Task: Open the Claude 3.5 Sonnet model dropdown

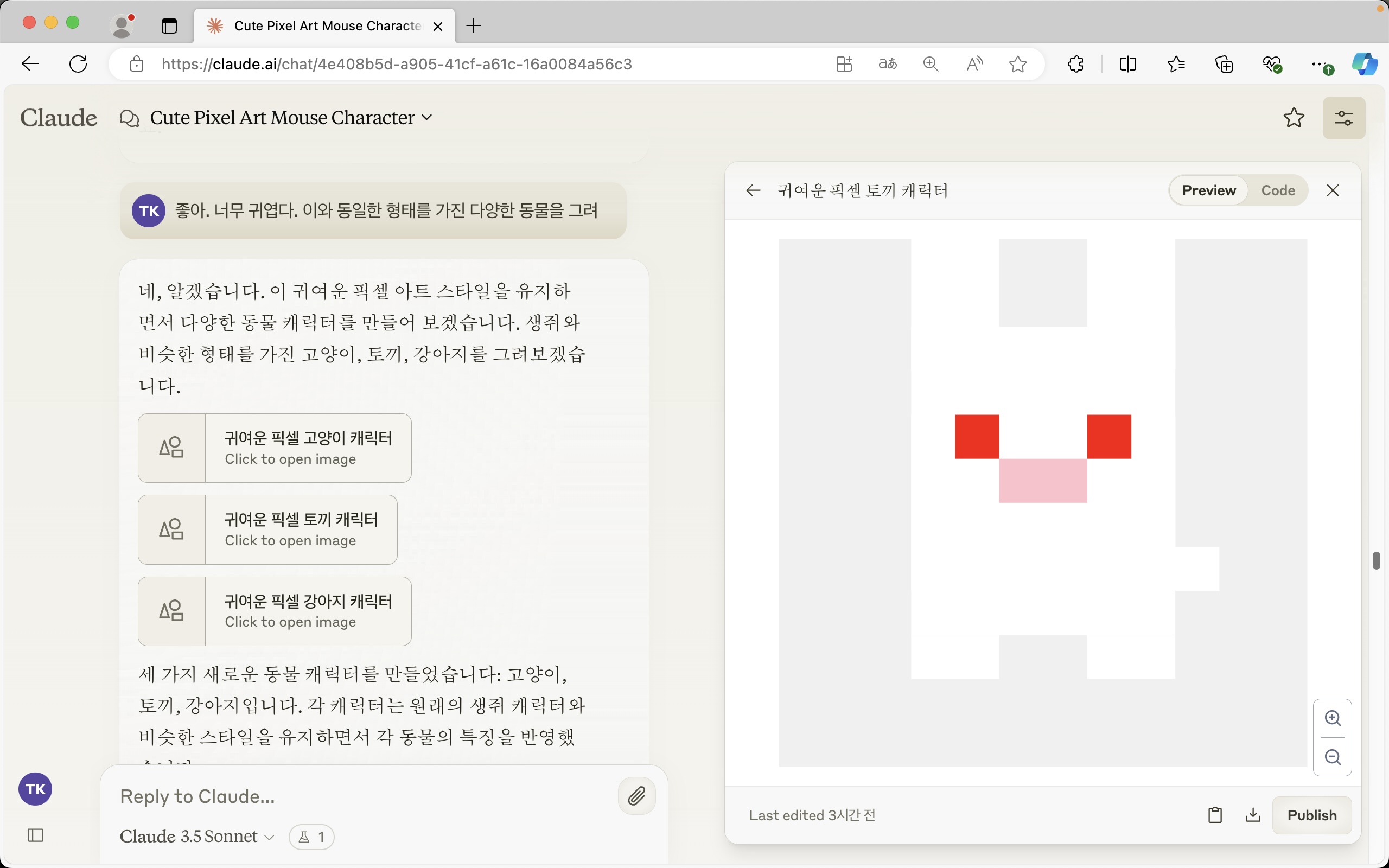Action: tap(197, 837)
